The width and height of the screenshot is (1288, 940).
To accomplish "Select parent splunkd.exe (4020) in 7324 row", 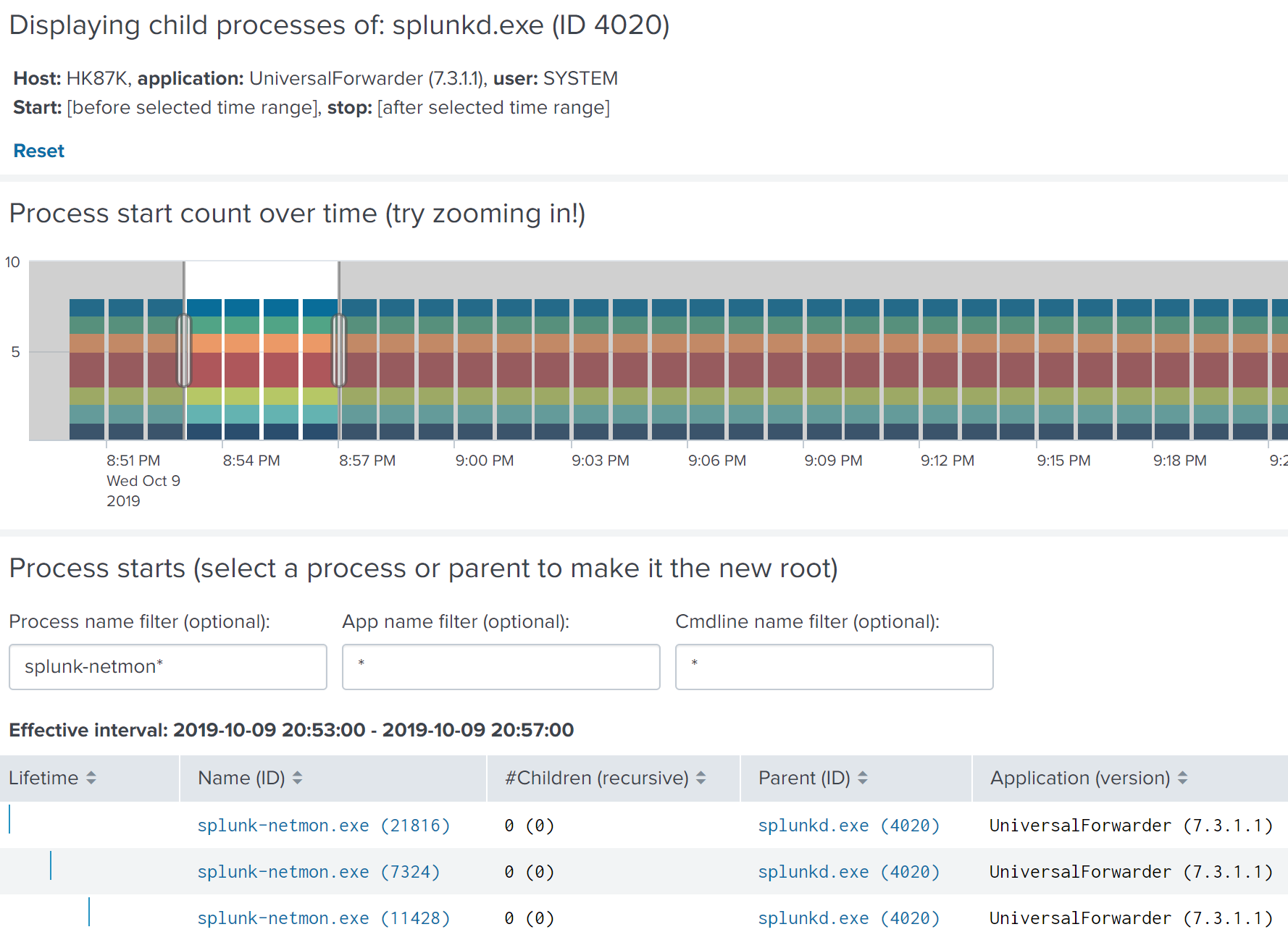I will click(x=849, y=872).
